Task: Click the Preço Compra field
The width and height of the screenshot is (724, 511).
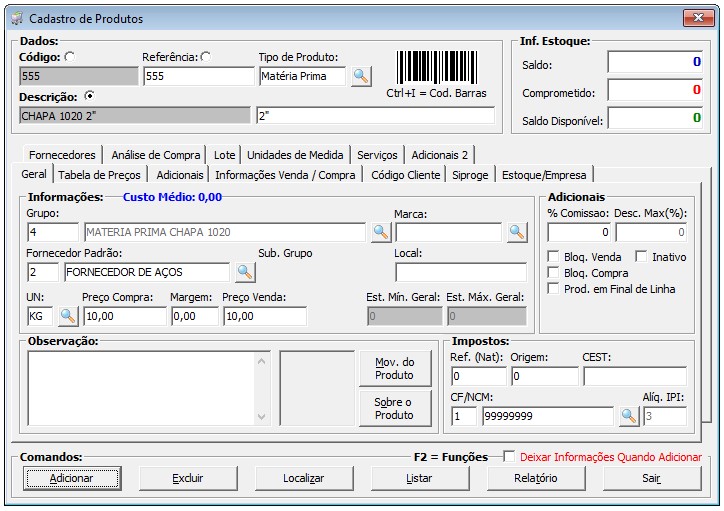Action: click(125, 316)
